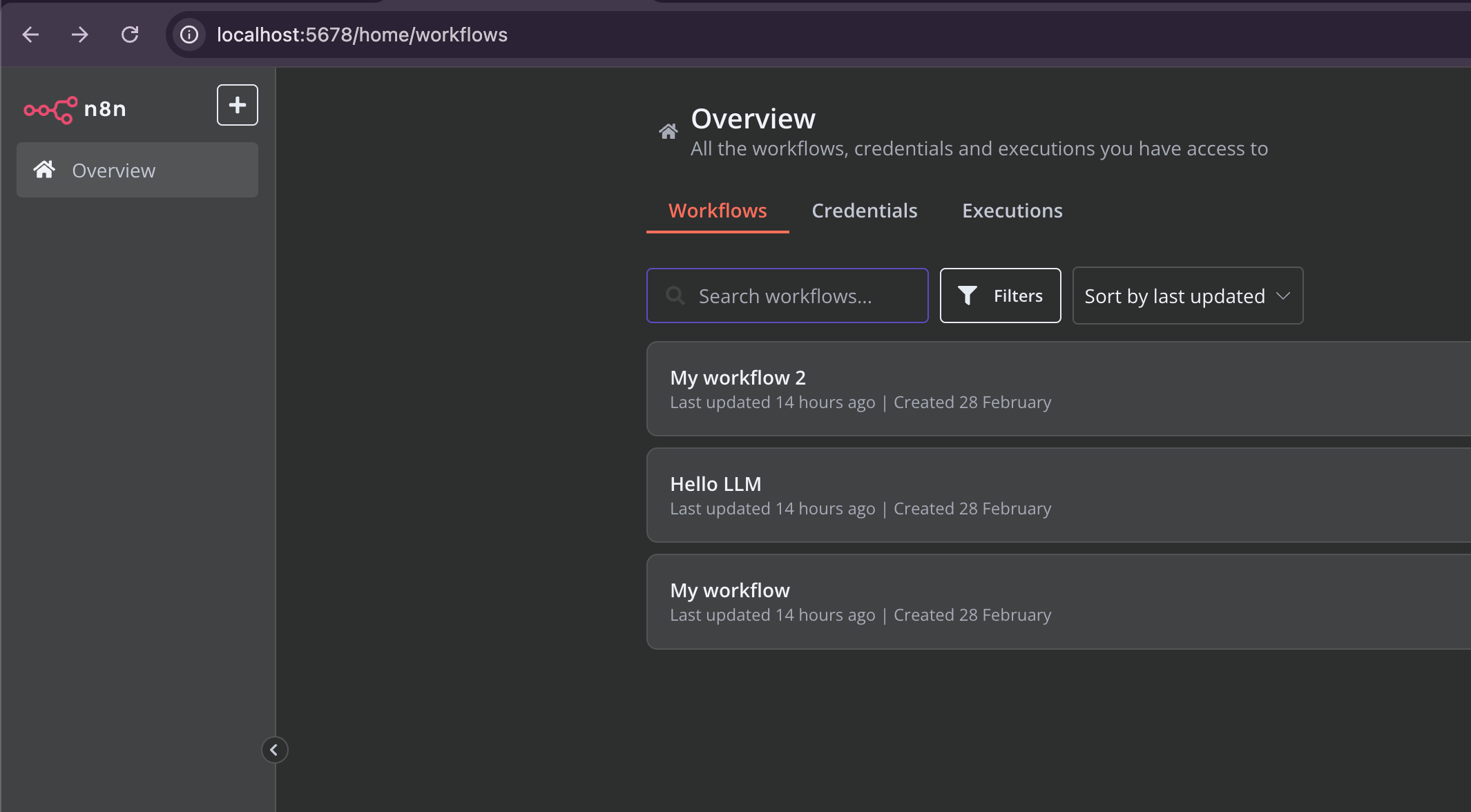Open the My workflow 2 card
This screenshot has width=1471, height=812.
coord(1059,389)
